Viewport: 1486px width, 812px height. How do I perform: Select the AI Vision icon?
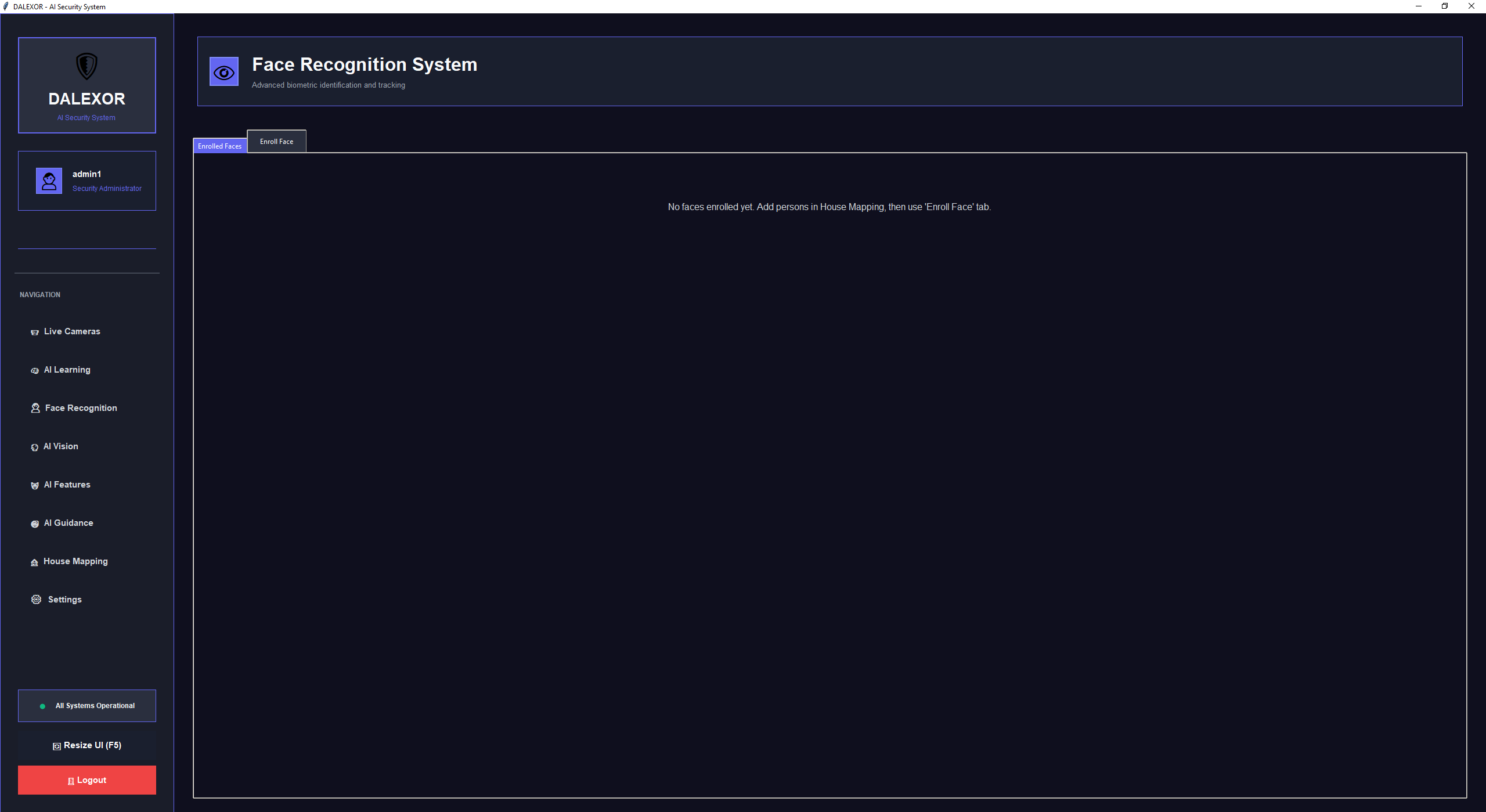(35, 447)
